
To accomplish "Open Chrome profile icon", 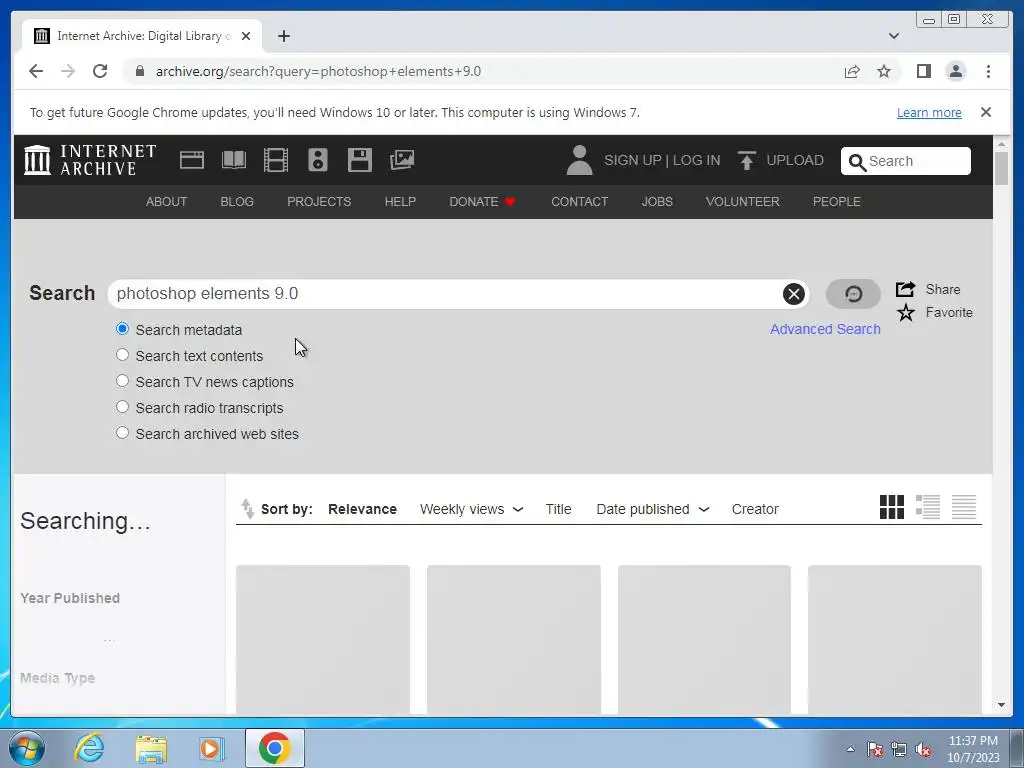I will (955, 71).
